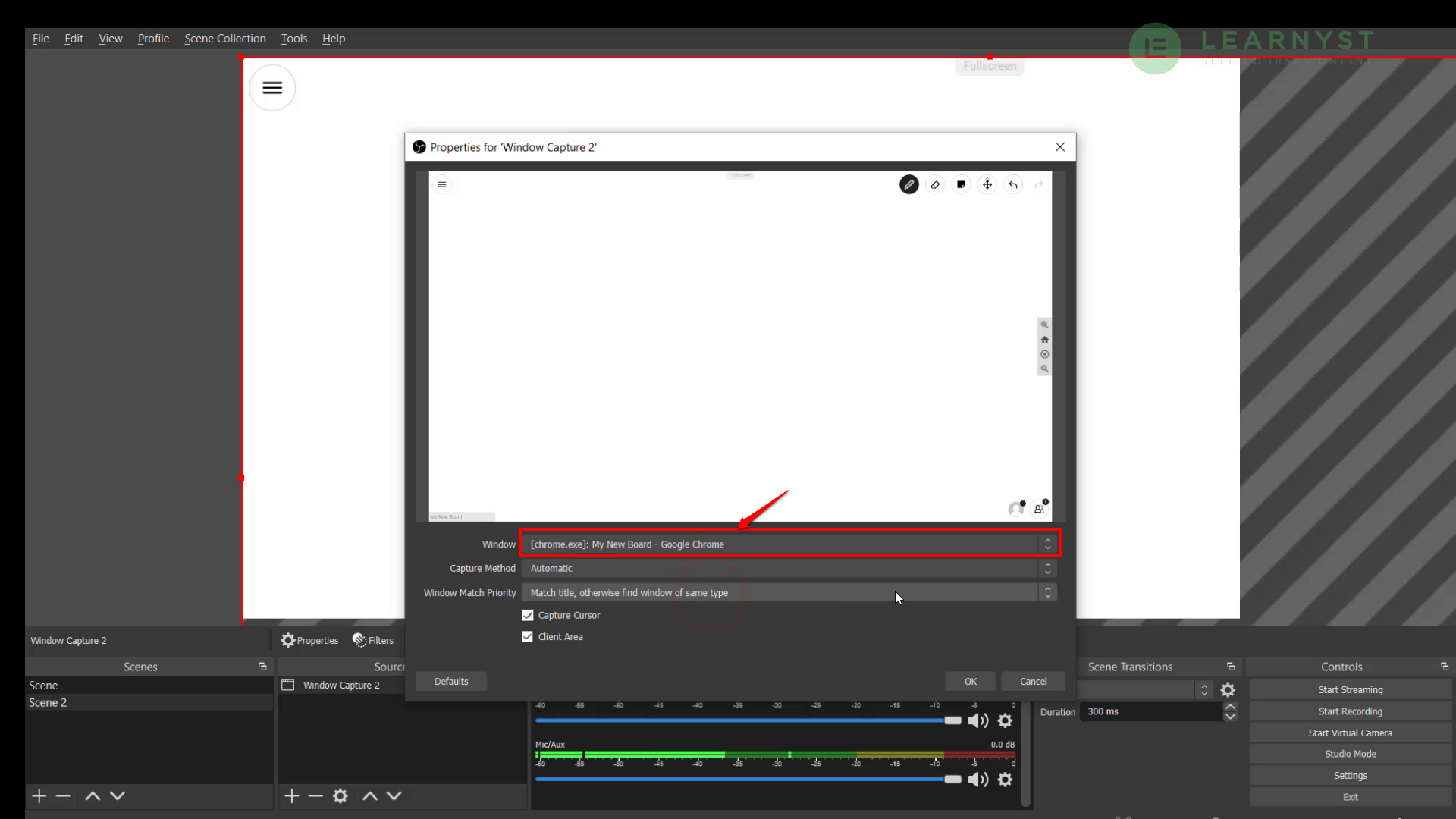The width and height of the screenshot is (1456, 819).
Task: Undock the Scene Transitions panel
Action: coord(1231,667)
